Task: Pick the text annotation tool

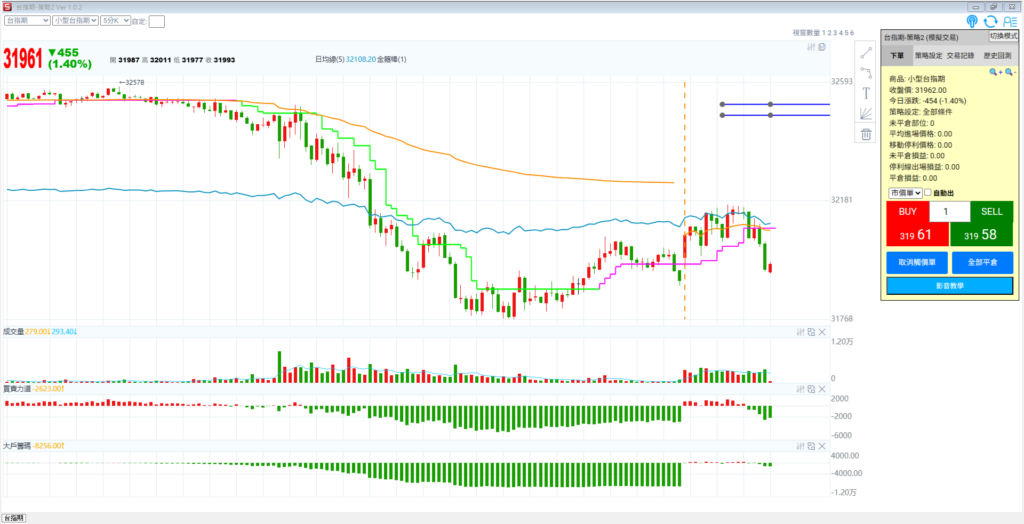Action: click(865, 93)
